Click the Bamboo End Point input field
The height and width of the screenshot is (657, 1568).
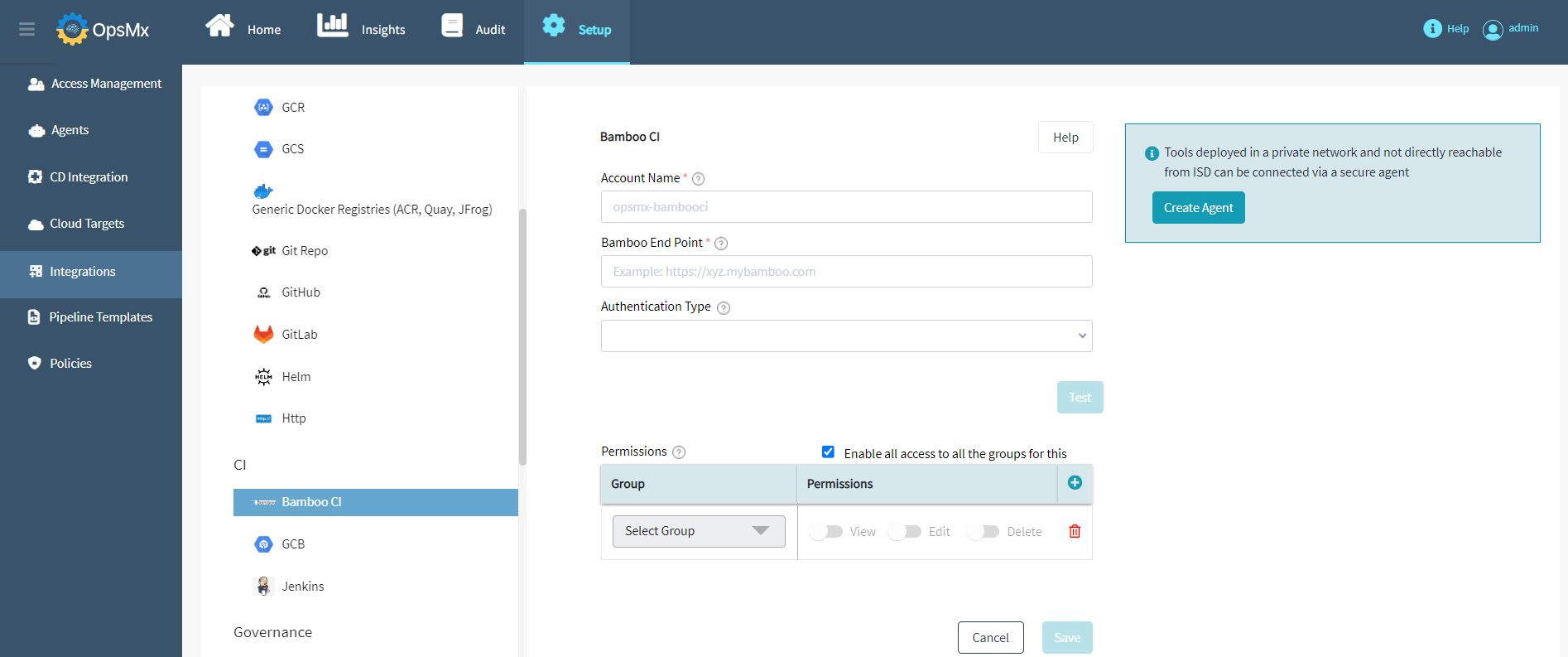point(846,272)
